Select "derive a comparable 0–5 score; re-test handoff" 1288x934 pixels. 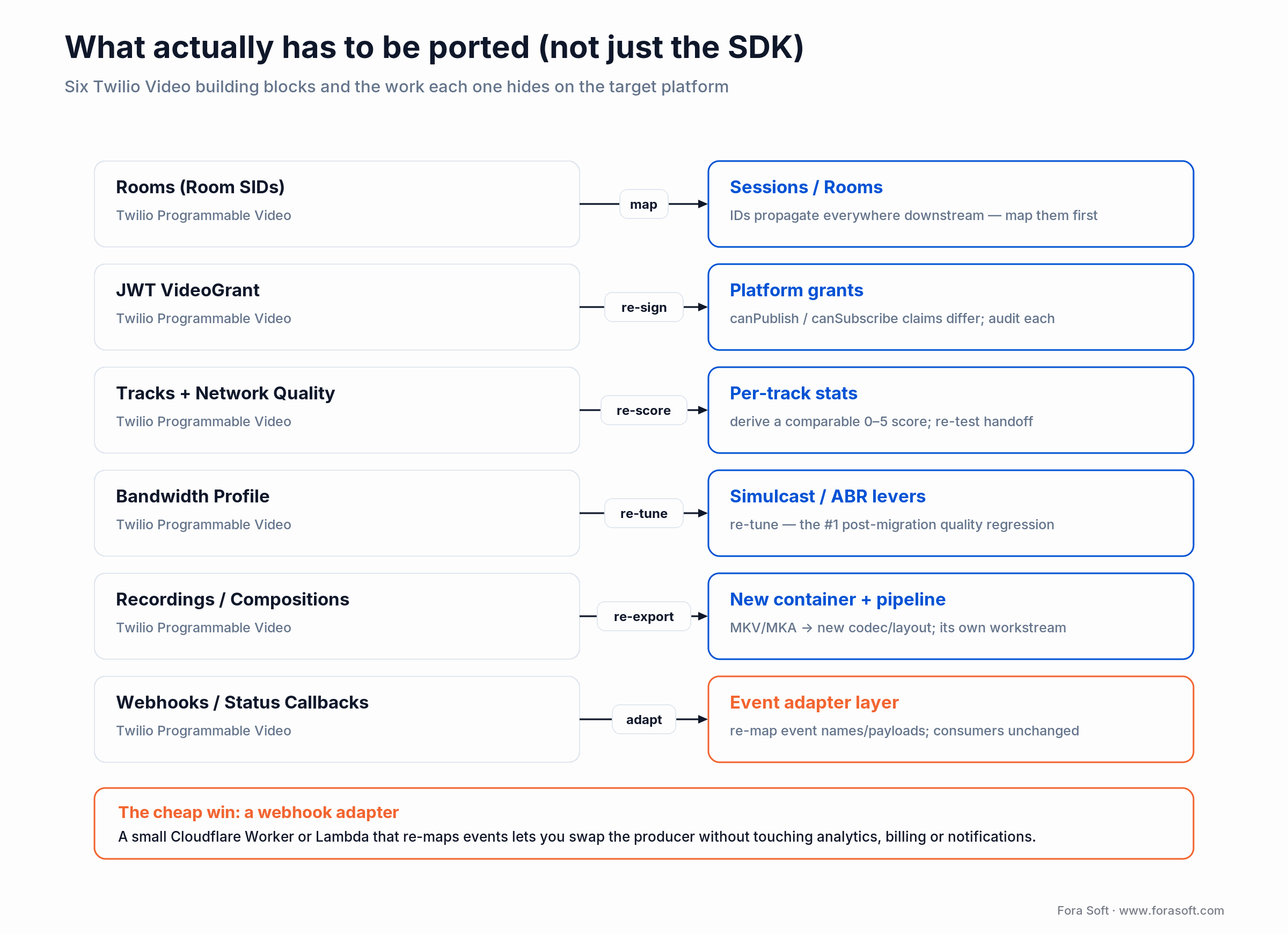tap(881, 421)
